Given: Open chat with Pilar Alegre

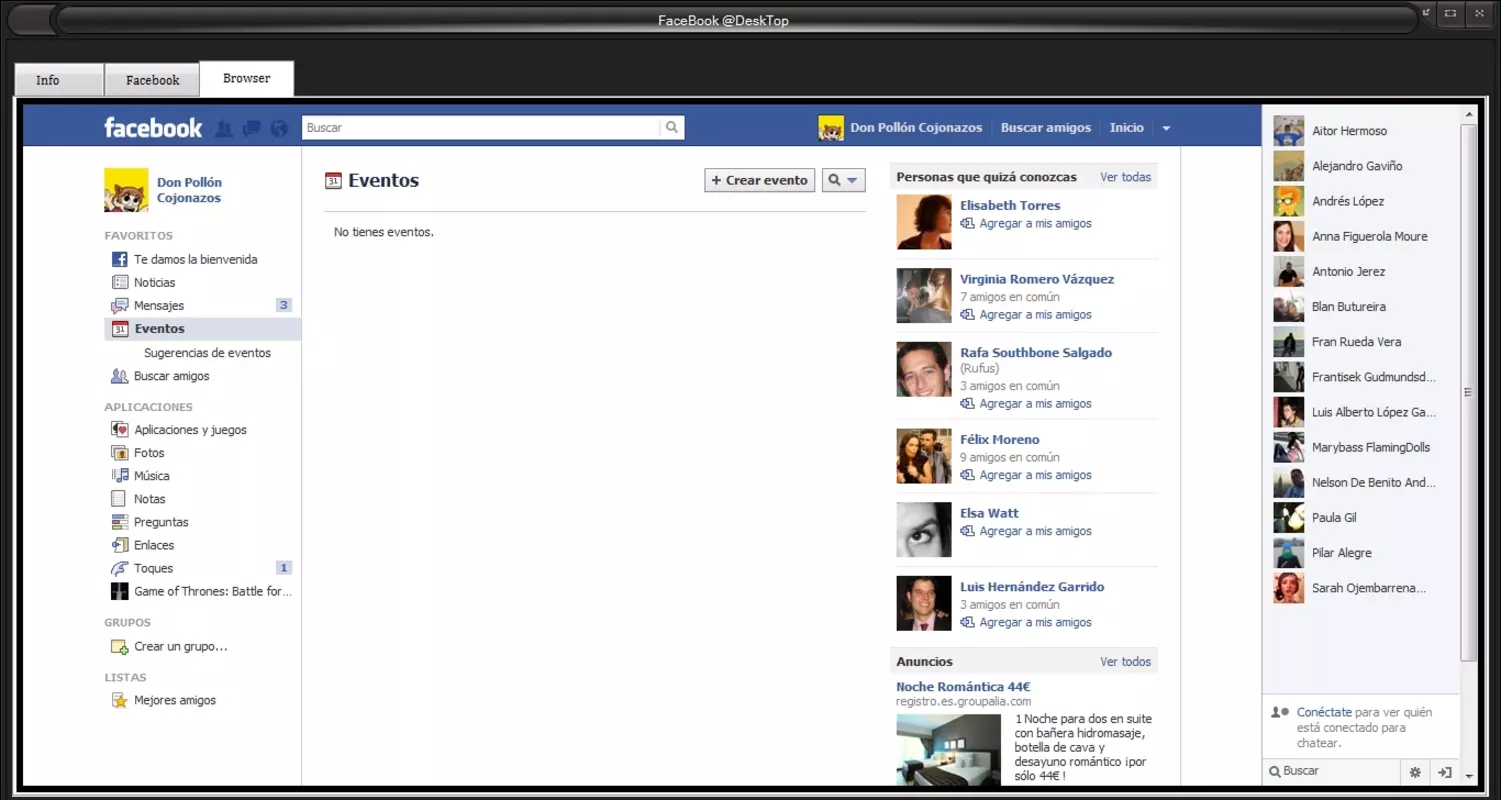Looking at the screenshot, I should point(1360,553).
